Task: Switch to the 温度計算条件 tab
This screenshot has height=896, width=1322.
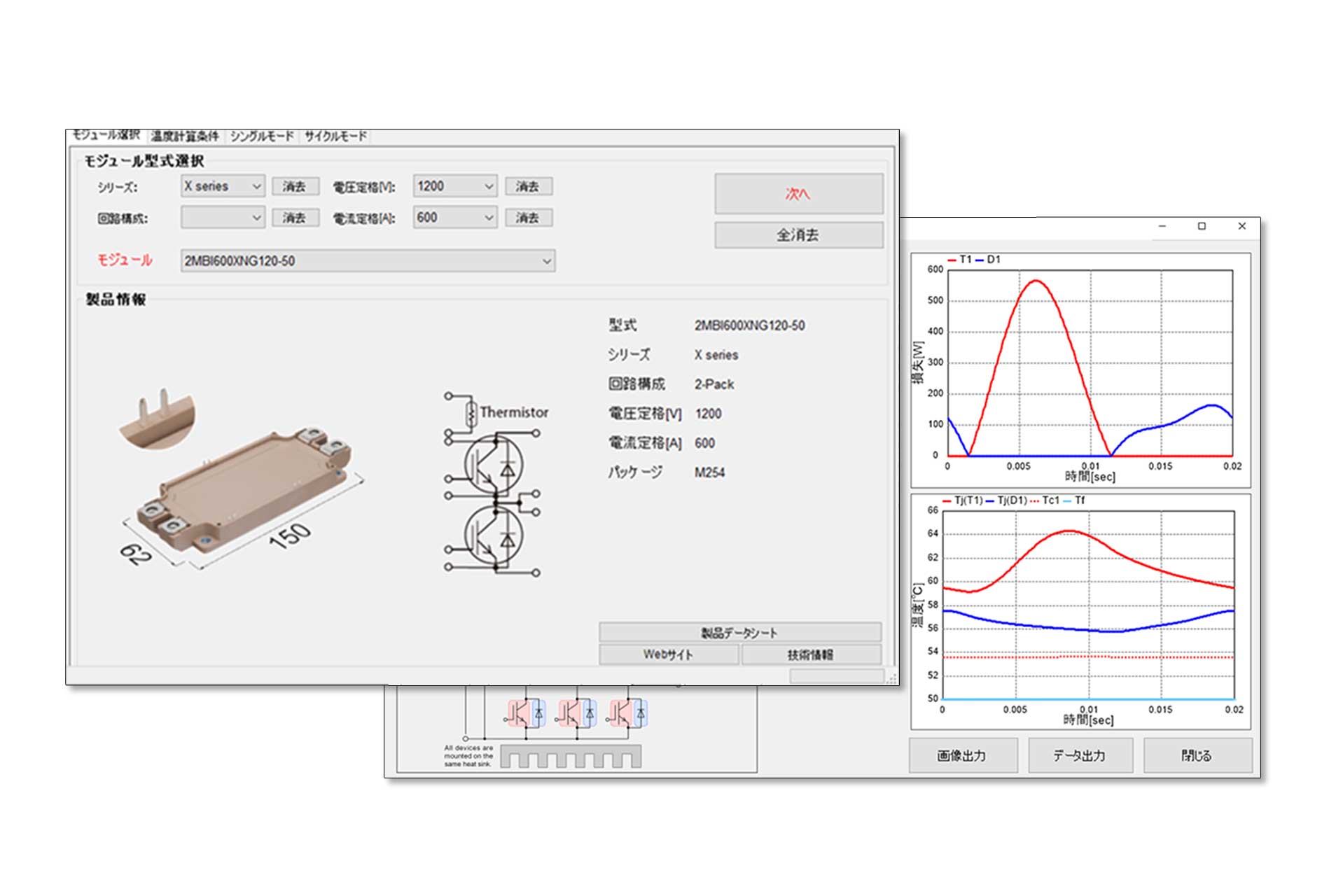Action: point(185,136)
